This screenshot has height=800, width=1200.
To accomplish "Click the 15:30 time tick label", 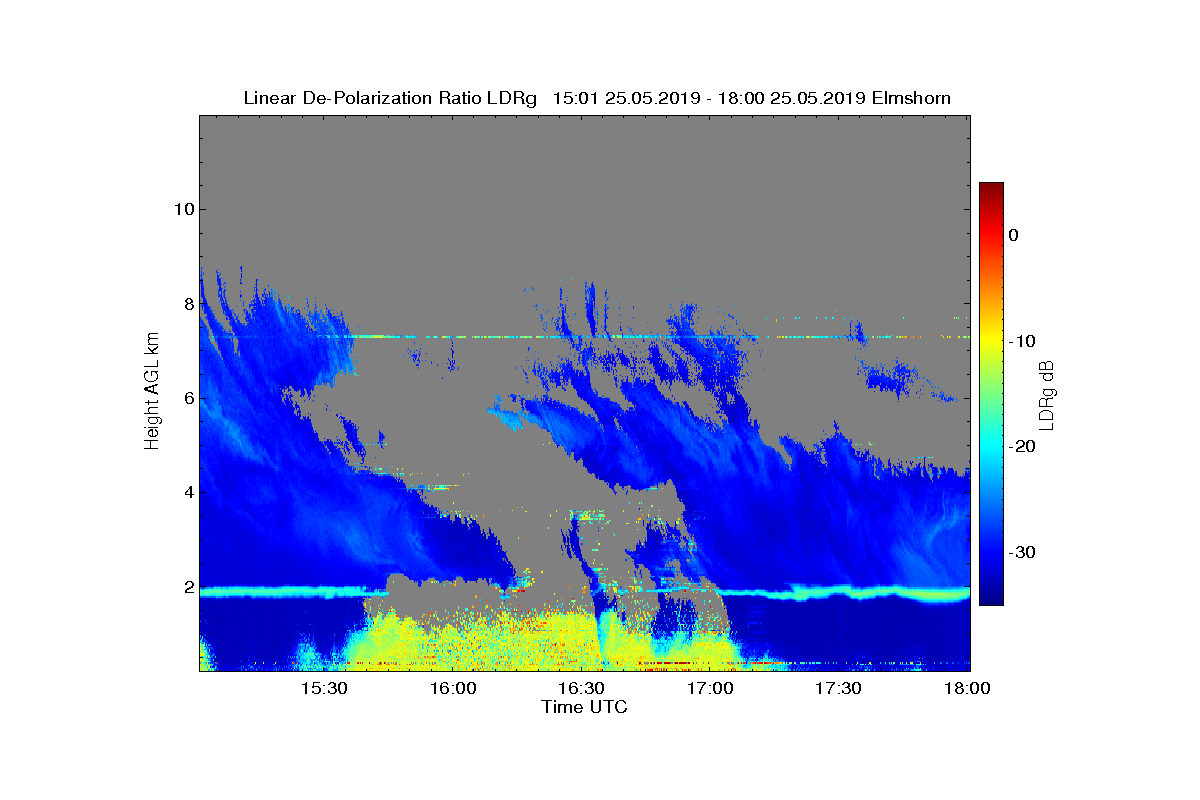I will click(x=324, y=689).
